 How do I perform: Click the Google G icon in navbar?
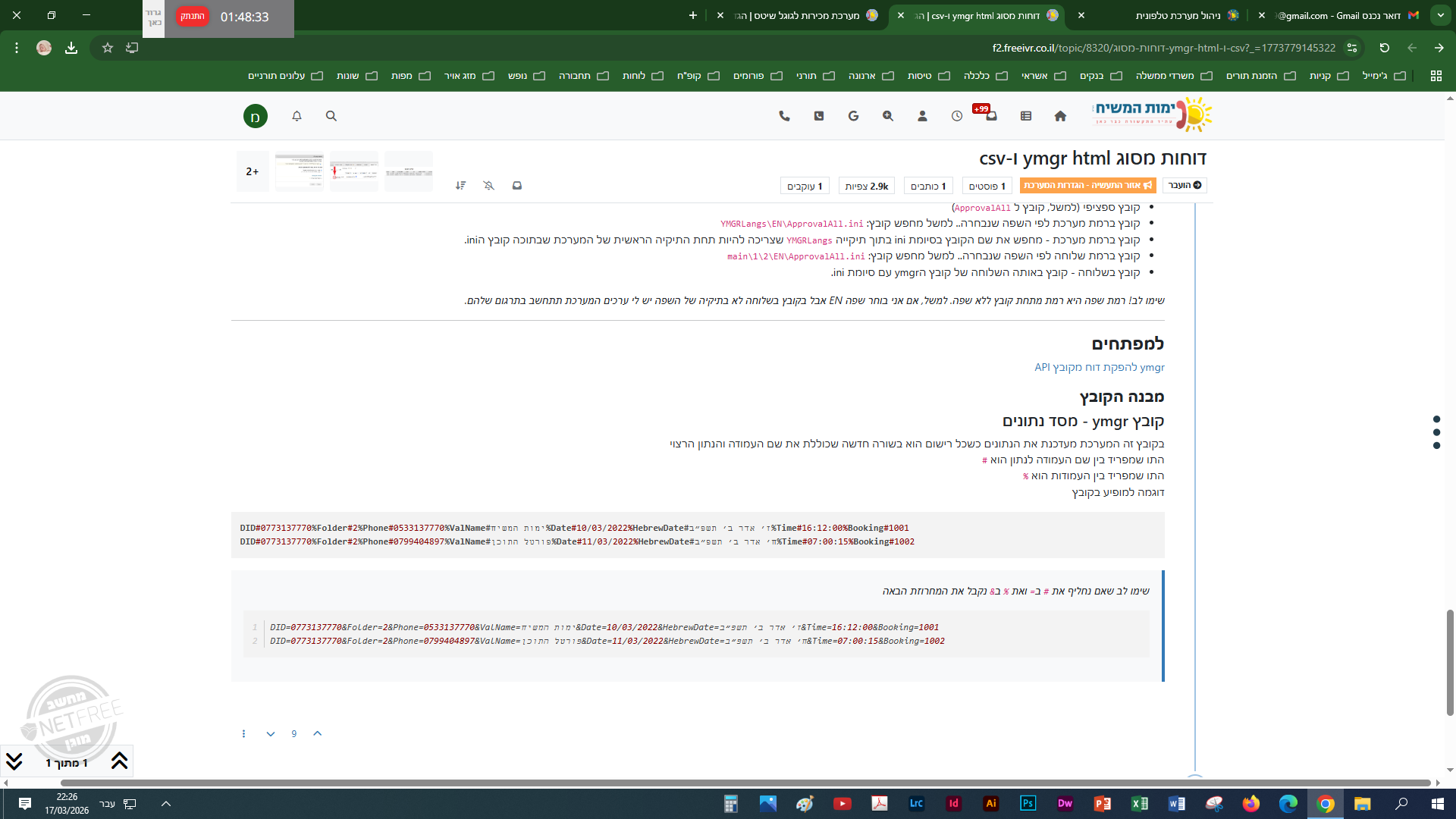click(853, 116)
